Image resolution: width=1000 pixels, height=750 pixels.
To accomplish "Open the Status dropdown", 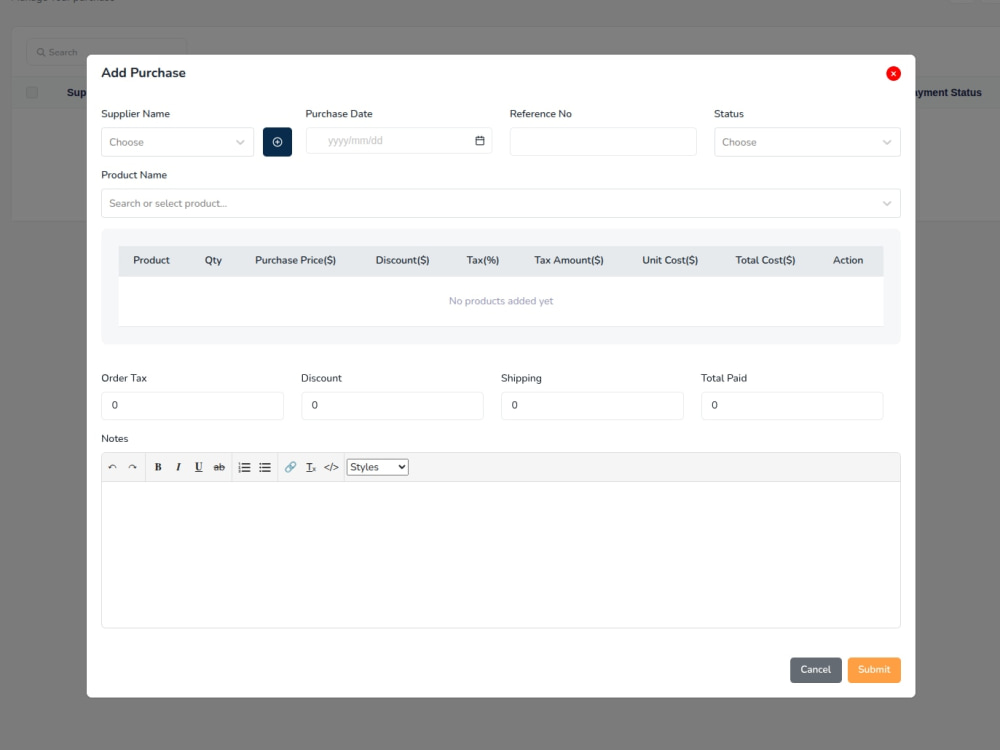I will pos(807,142).
